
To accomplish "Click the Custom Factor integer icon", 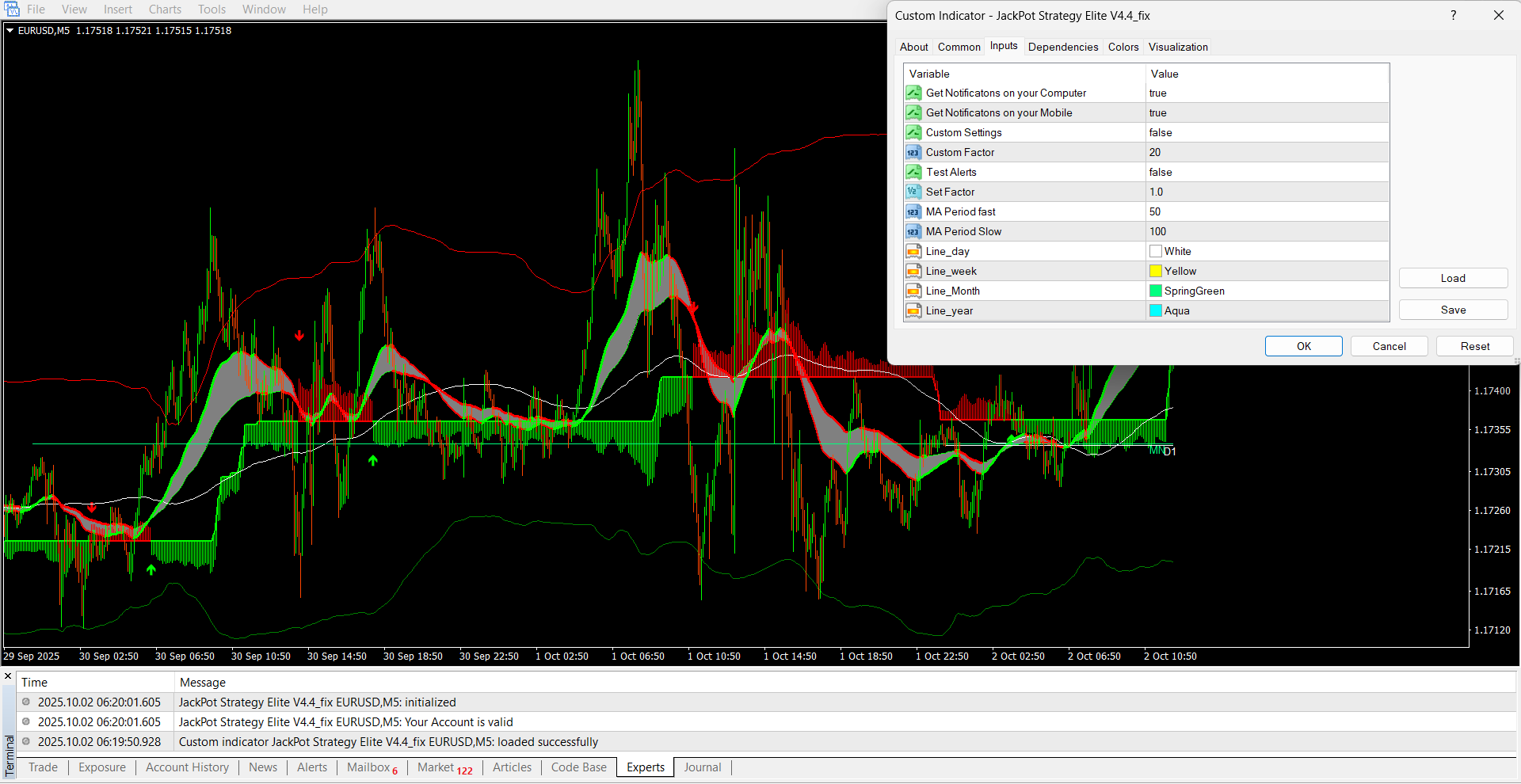I will 913,153.
